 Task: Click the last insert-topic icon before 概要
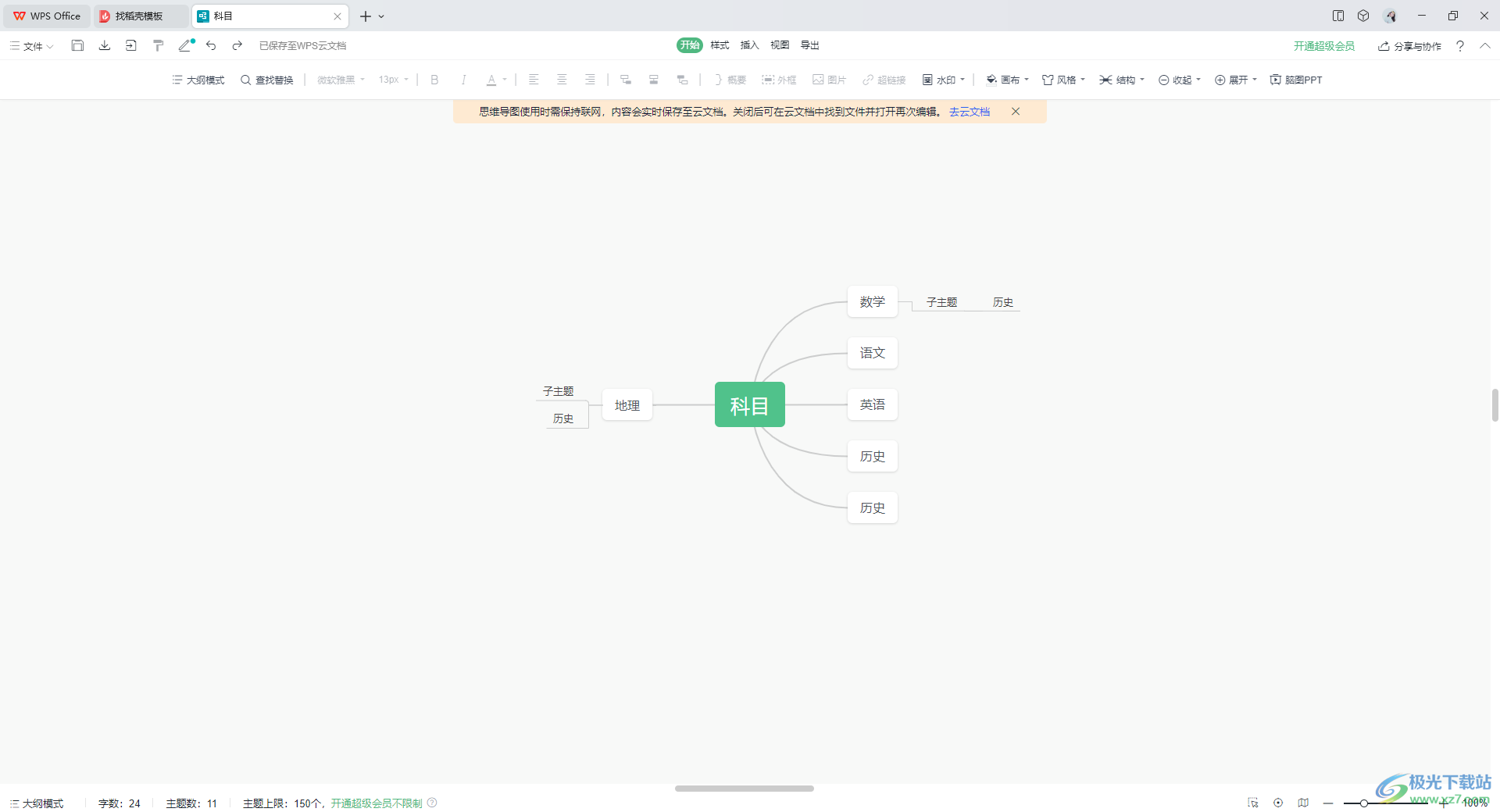[682, 80]
